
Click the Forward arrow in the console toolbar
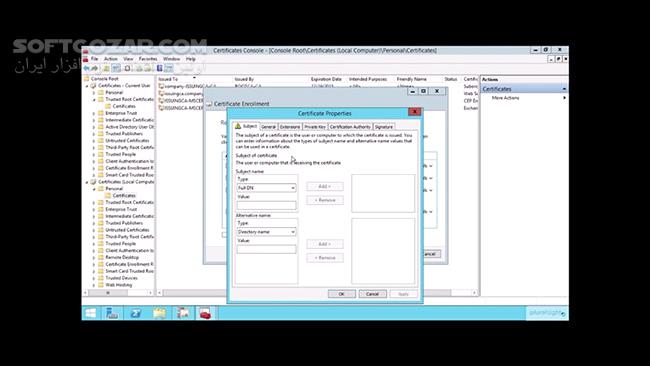(95, 68)
